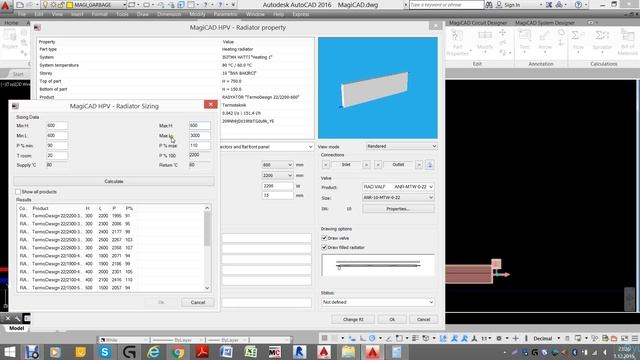This screenshot has height=360, width=640.
Task: Open the View mode Rendered dropdown
Action: 401,146
